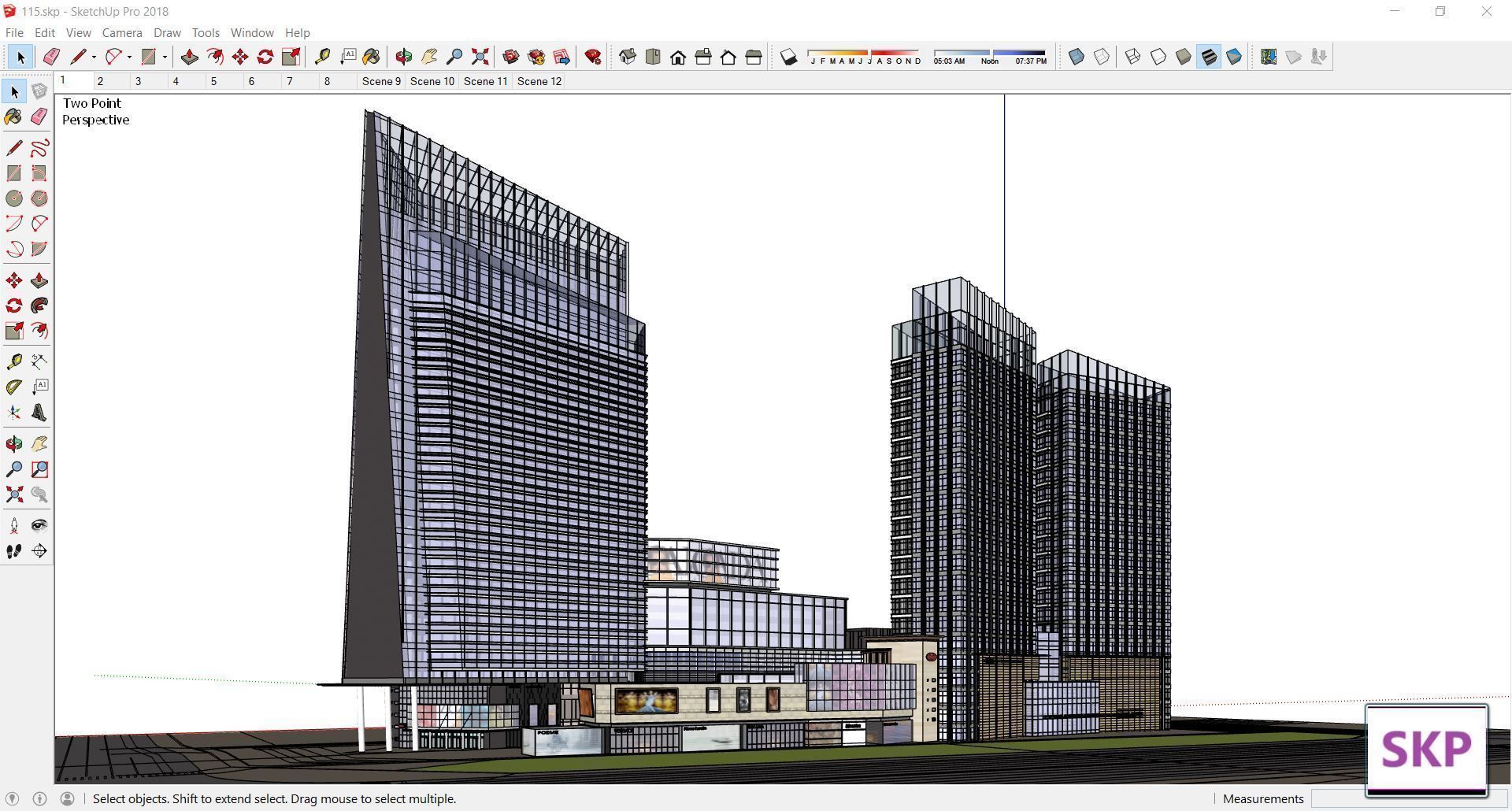The image size is (1512, 811).
Task: Switch to scene tab 2
Action: (x=111, y=81)
